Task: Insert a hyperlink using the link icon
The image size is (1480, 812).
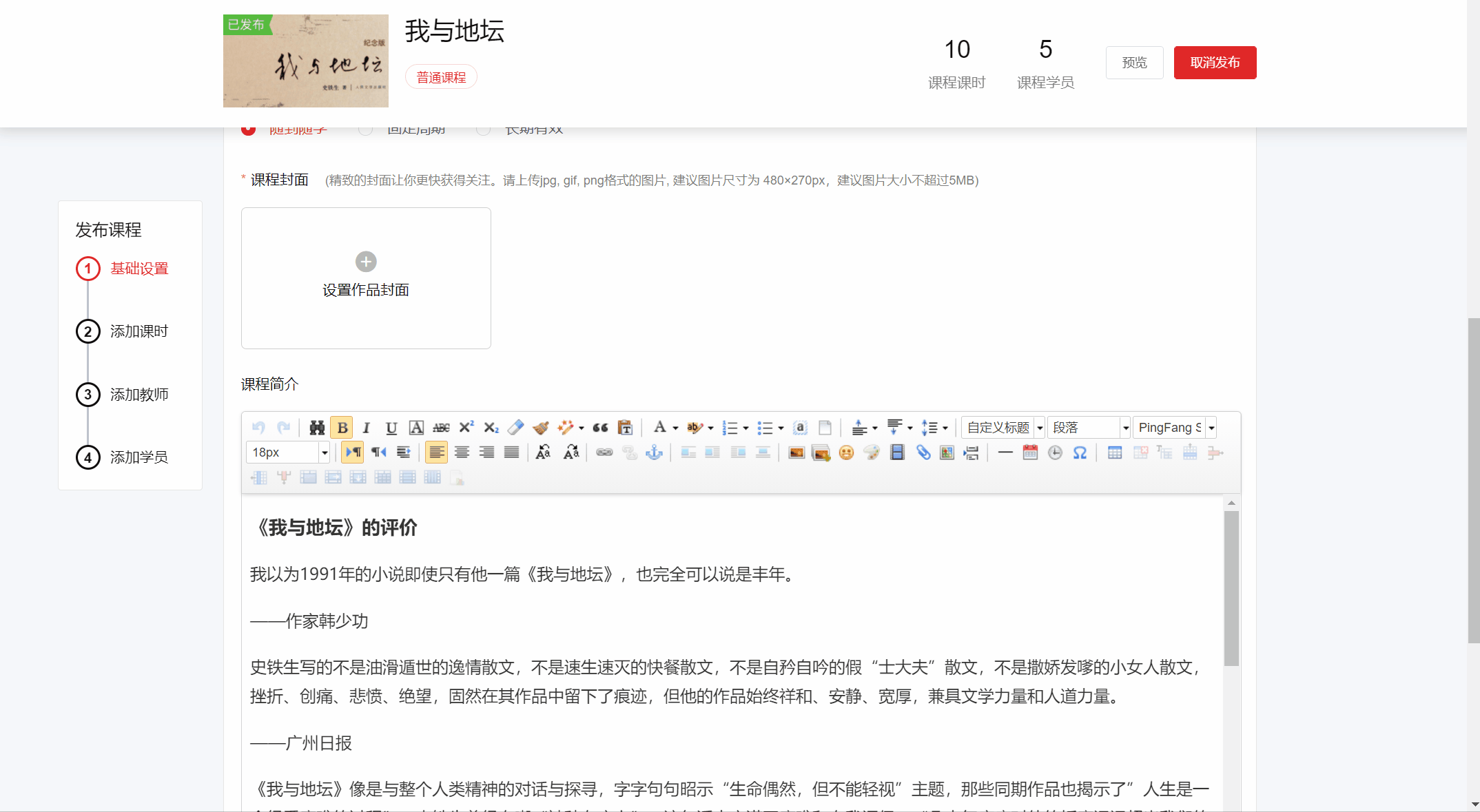Action: click(x=604, y=452)
